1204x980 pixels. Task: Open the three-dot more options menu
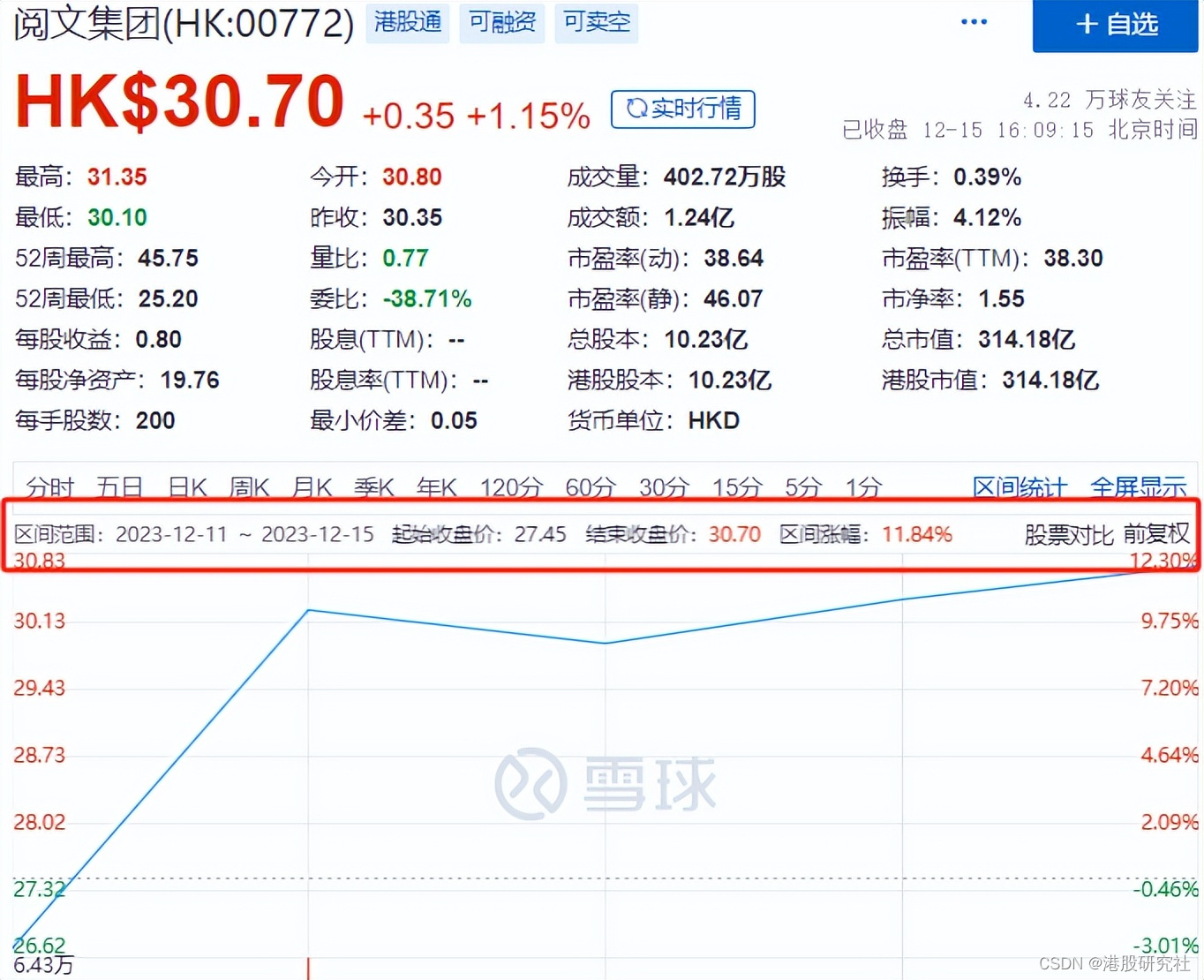click(974, 21)
